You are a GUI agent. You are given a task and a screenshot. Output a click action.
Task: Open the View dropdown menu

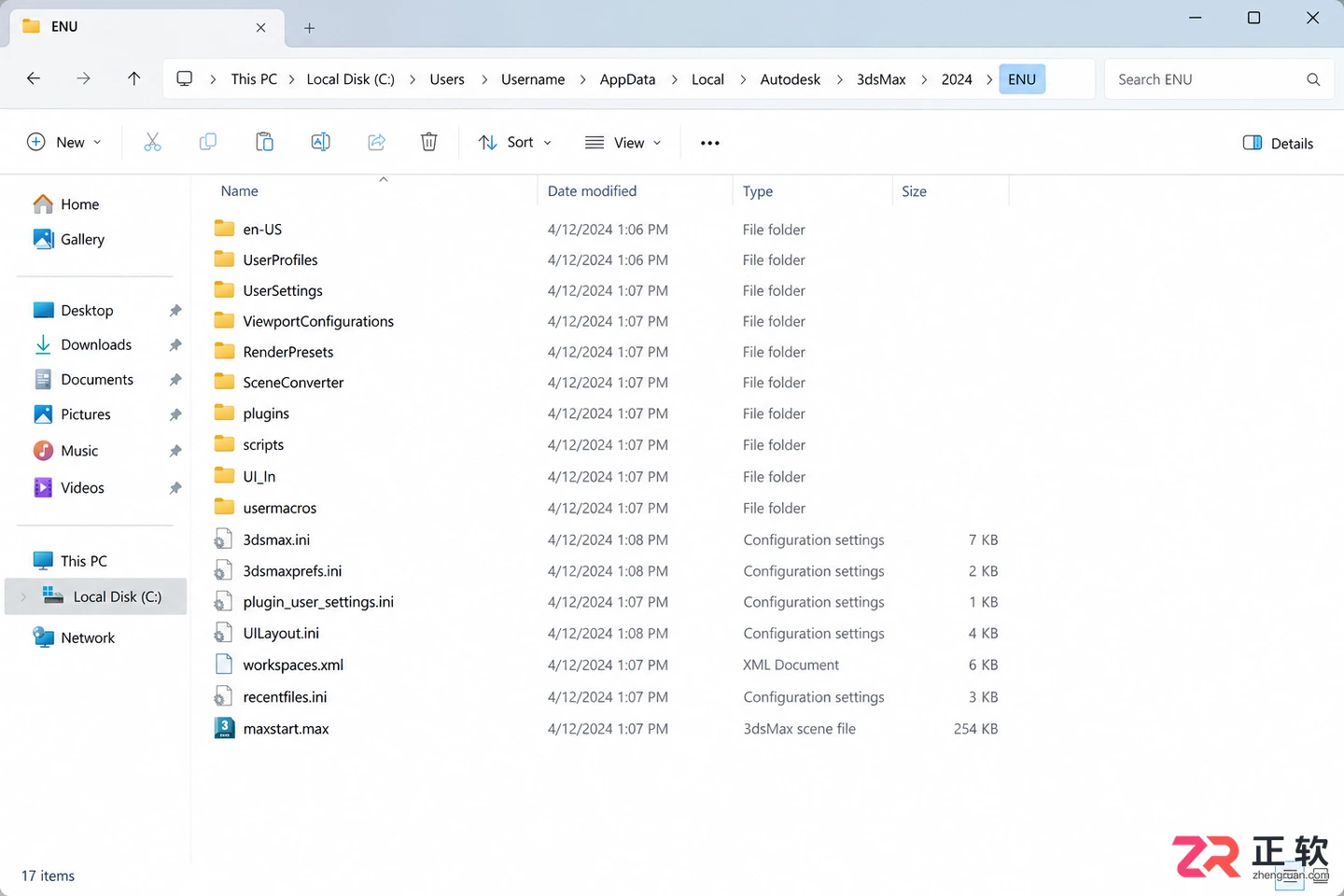pyautogui.click(x=623, y=142)
